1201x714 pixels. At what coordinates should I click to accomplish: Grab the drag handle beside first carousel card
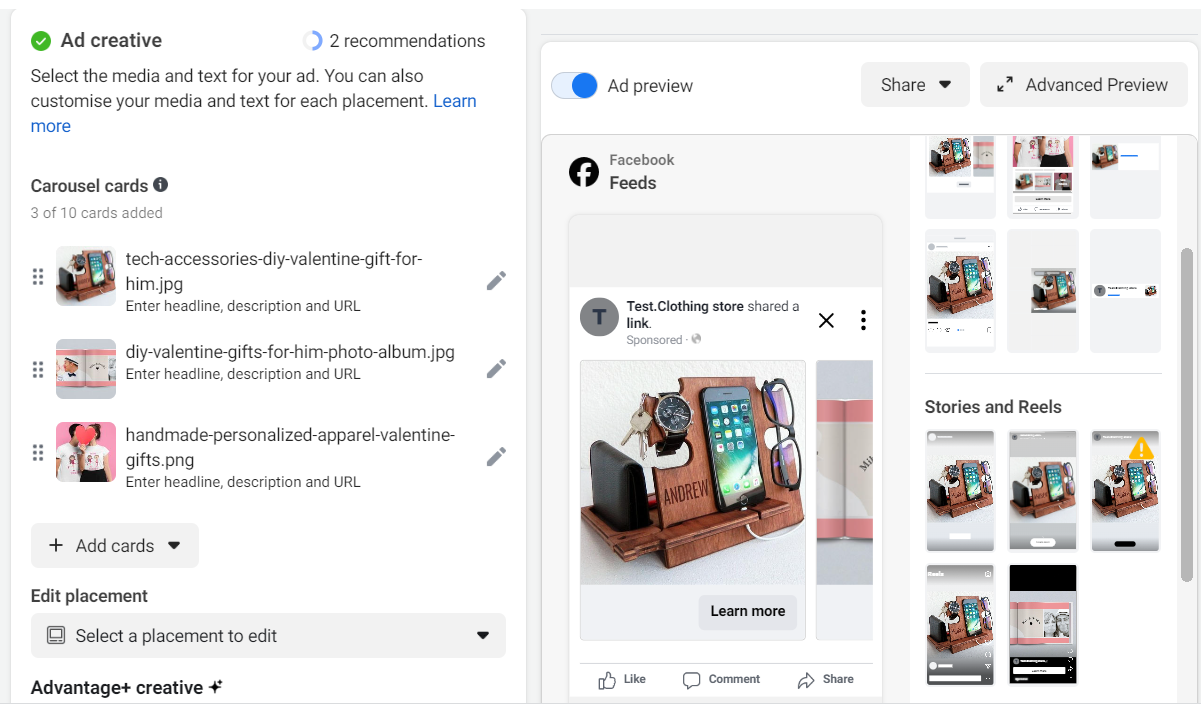click(37, 276)
